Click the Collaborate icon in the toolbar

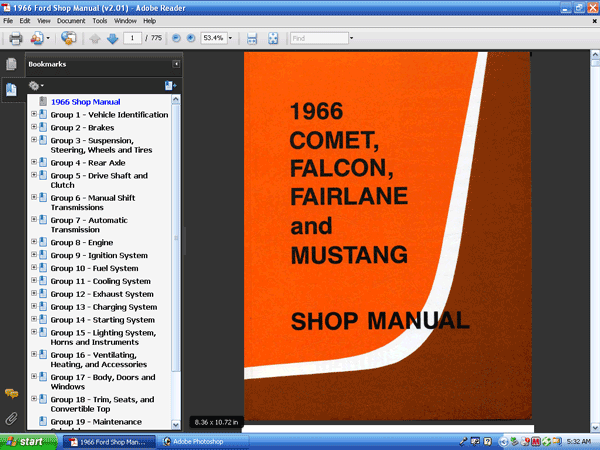(x=37, y=38)
